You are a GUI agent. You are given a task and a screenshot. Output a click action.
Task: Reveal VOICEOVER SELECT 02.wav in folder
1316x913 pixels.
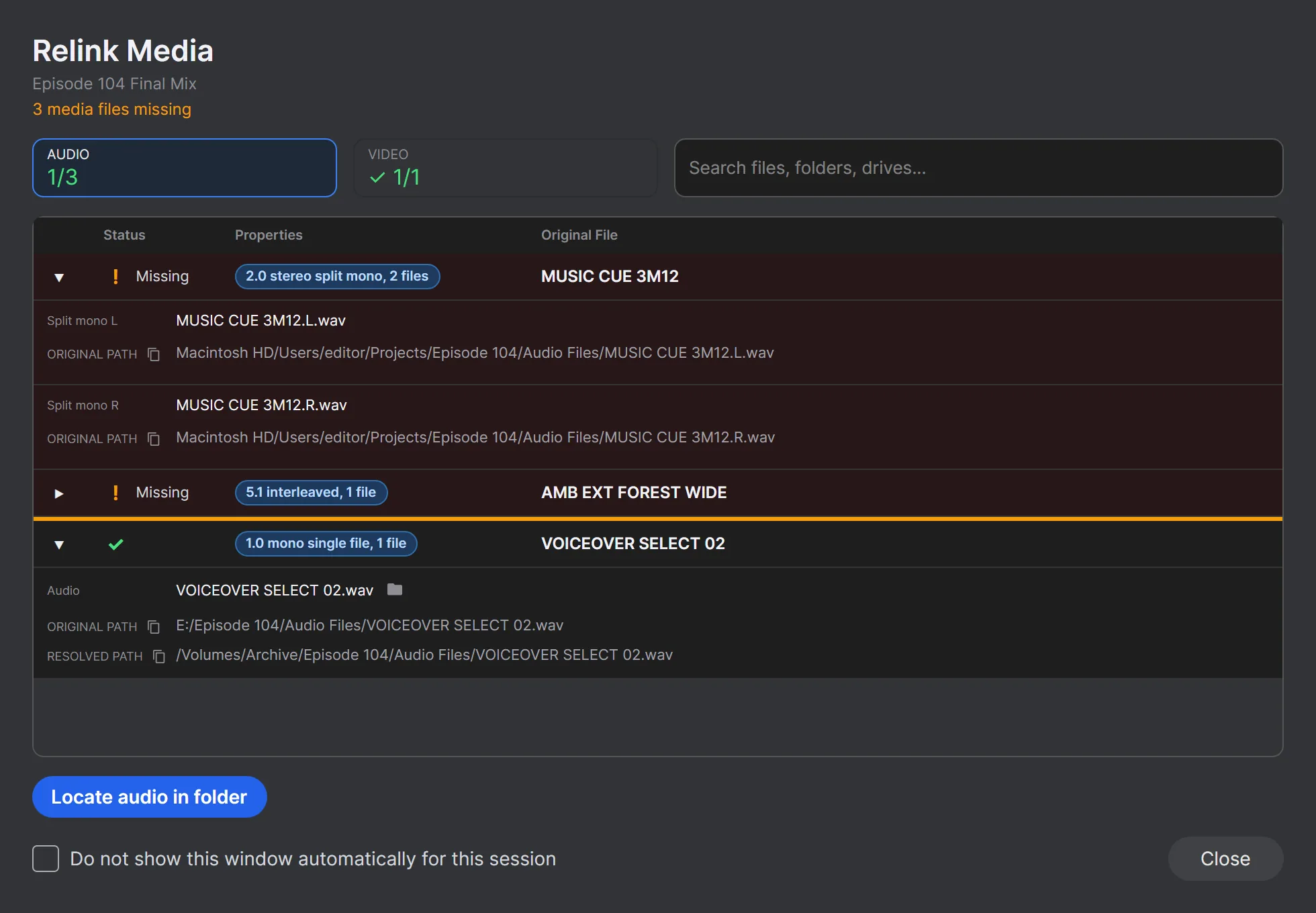[395, 589]
